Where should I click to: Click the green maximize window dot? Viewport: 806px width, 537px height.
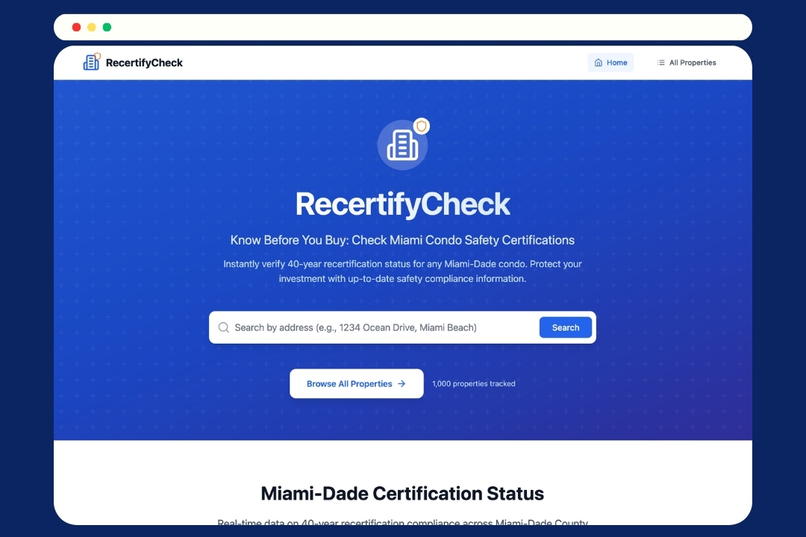[x=107, y=27]
